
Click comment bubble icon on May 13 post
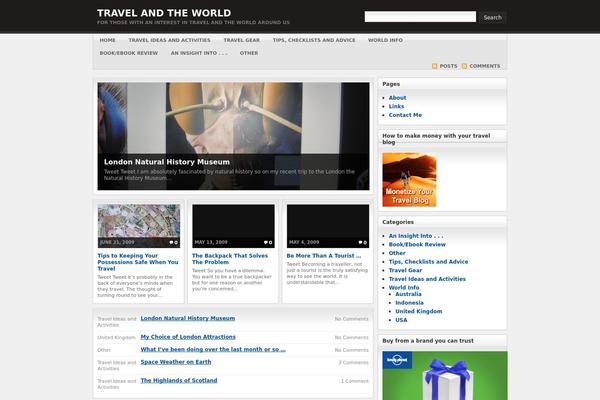tap(266, 242)
